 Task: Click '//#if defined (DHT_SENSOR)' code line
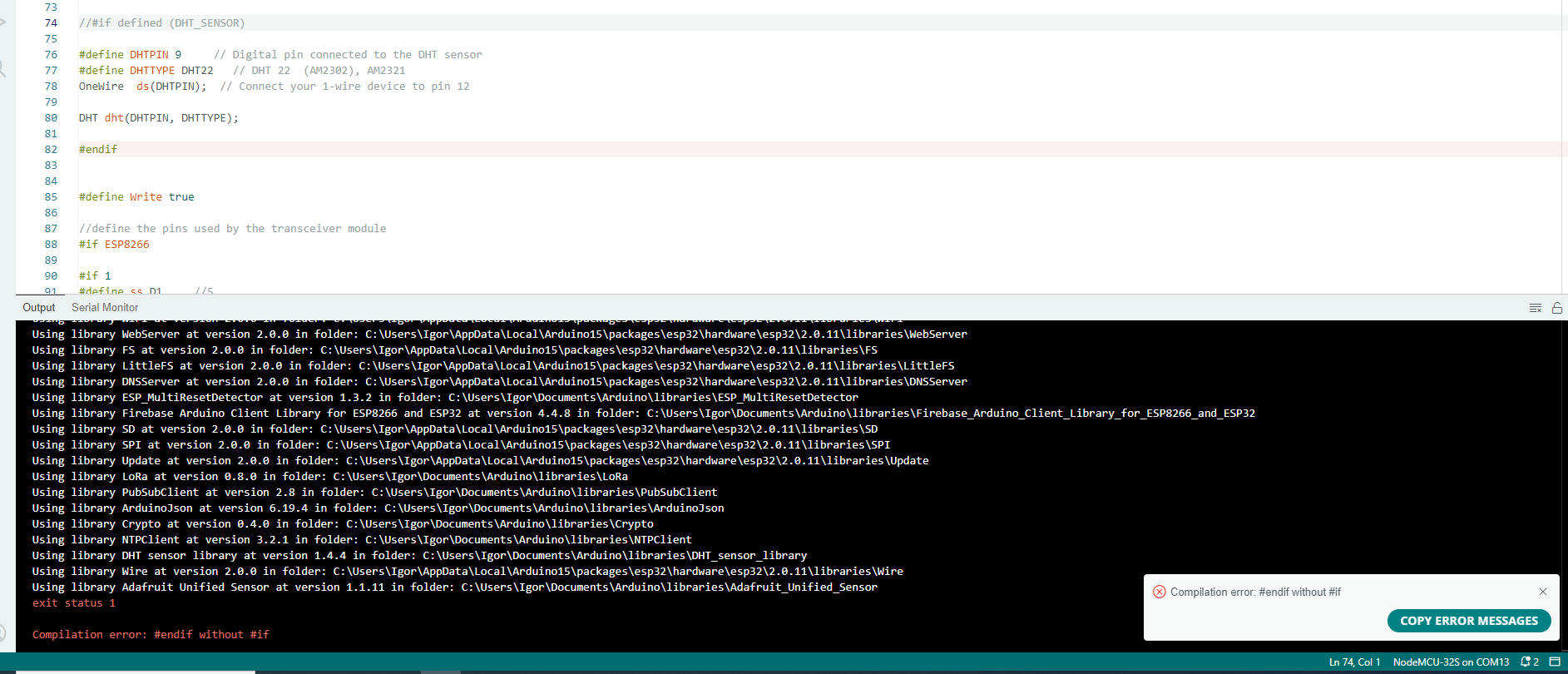click(x=162, y=22)
